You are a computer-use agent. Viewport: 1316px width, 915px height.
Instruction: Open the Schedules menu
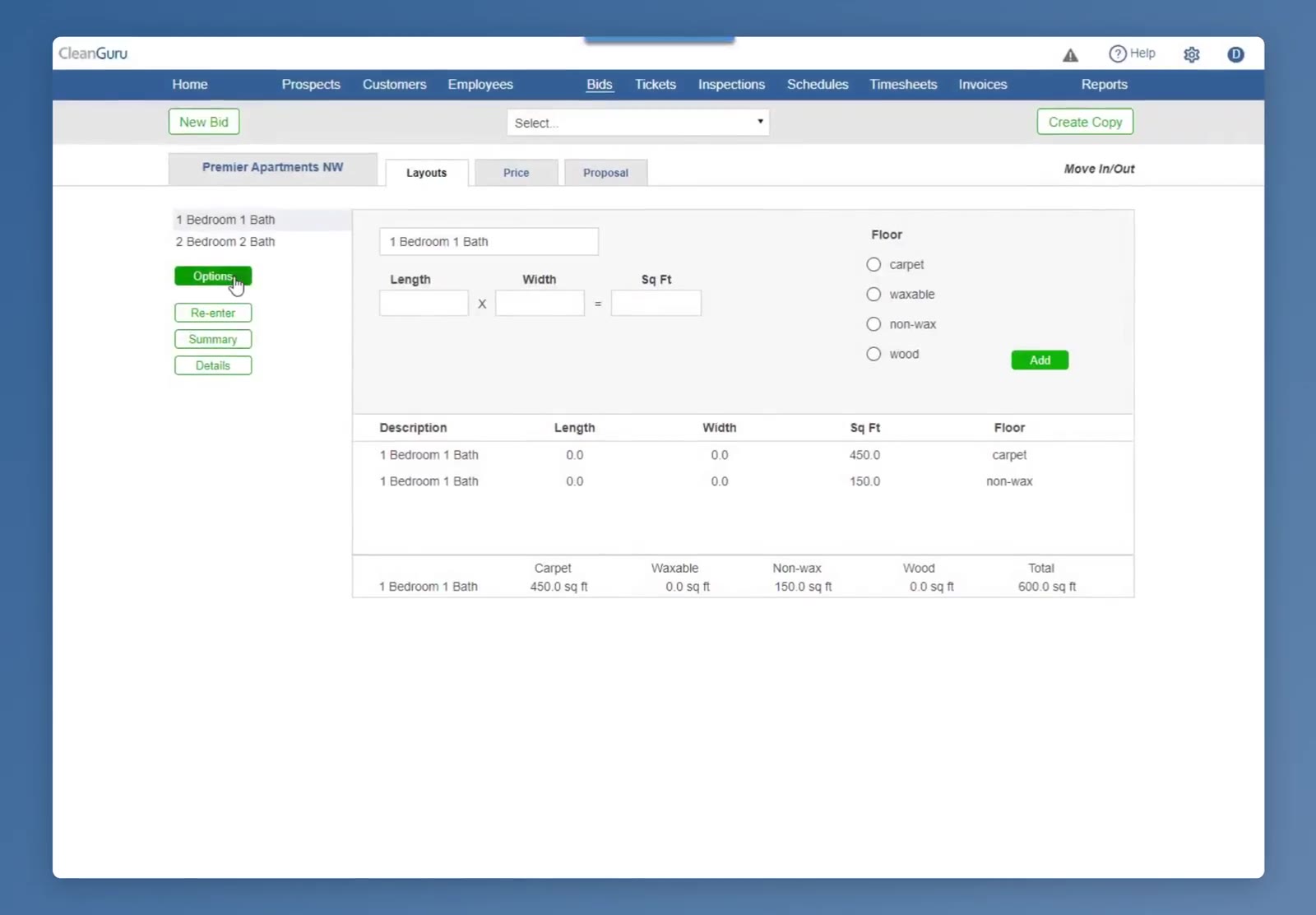818,85
